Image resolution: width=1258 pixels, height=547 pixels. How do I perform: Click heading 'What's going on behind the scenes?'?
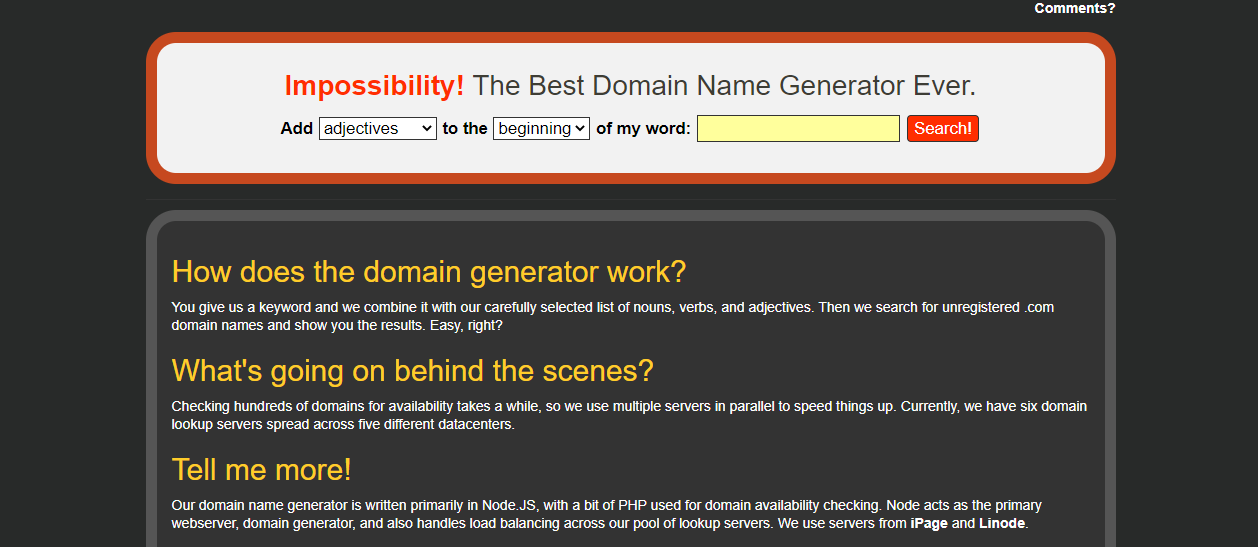(412, 370)
